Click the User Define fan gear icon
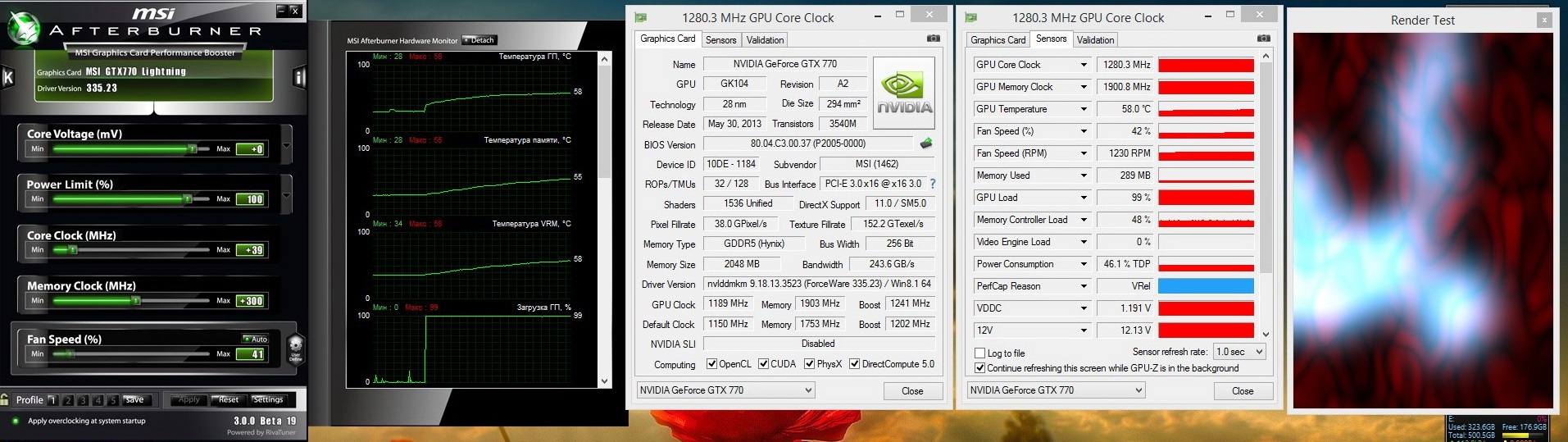This screenshot has height=442, width=1568. click(x=296, y=349)
